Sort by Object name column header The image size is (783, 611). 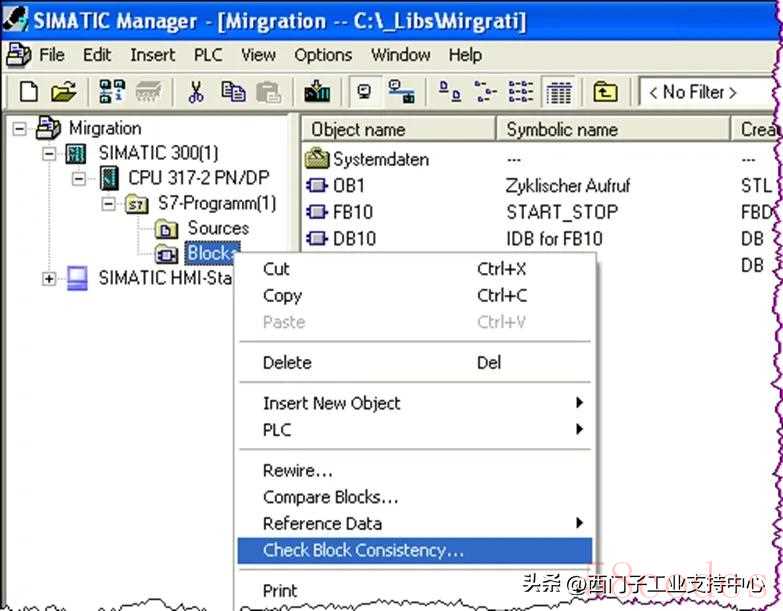point(398,129)
